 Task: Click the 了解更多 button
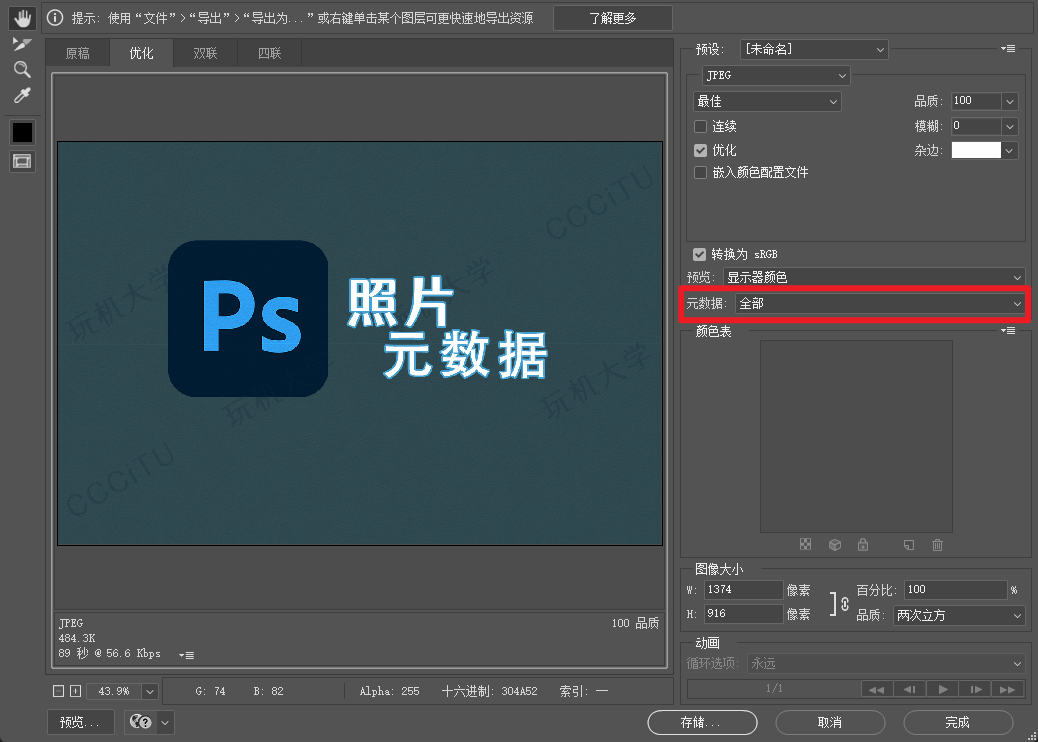coord(612,18)
